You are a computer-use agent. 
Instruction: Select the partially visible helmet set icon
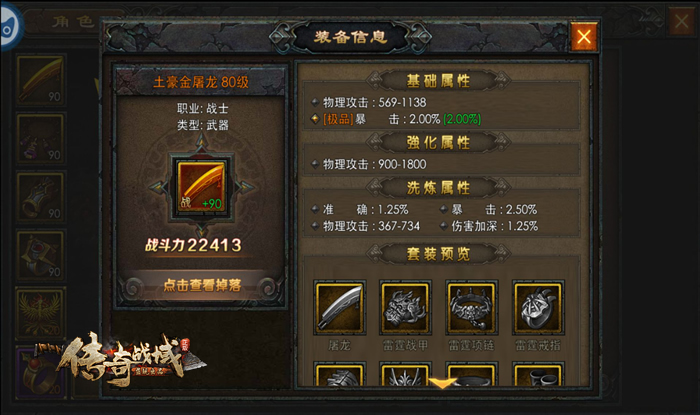click(405, 374)
